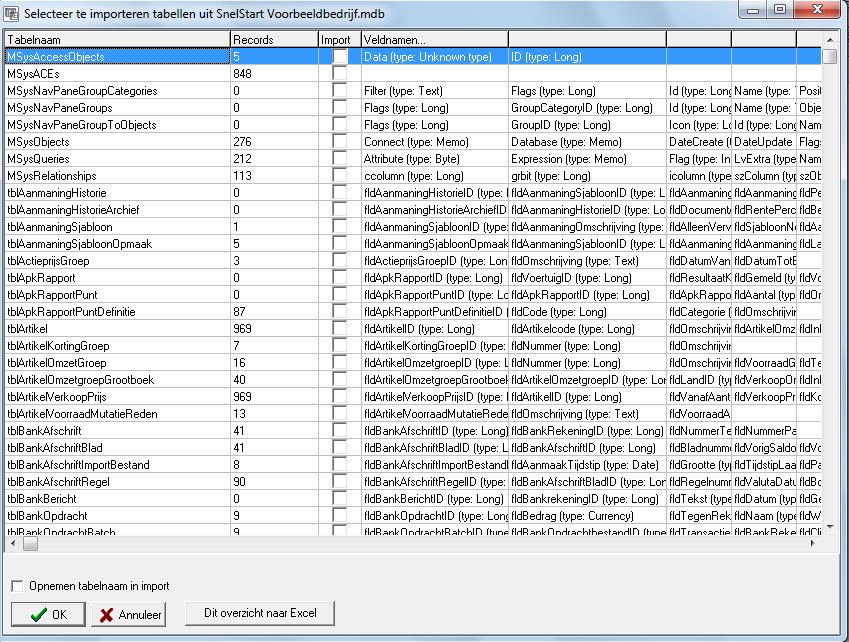Click the Records column header
This screenshot has width=849, height=642.
click(273, 40)
